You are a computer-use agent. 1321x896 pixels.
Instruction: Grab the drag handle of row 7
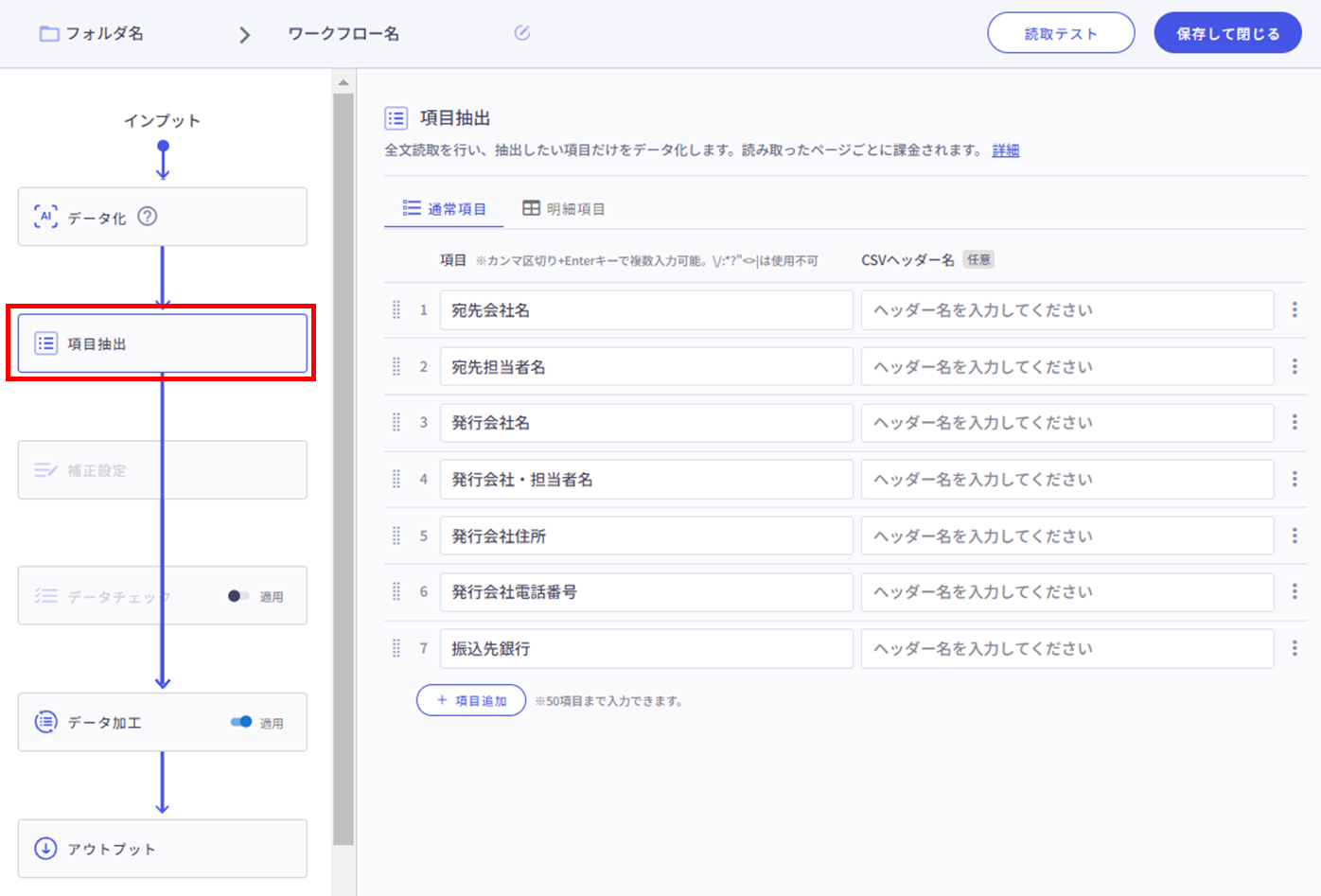click(396, 648)
